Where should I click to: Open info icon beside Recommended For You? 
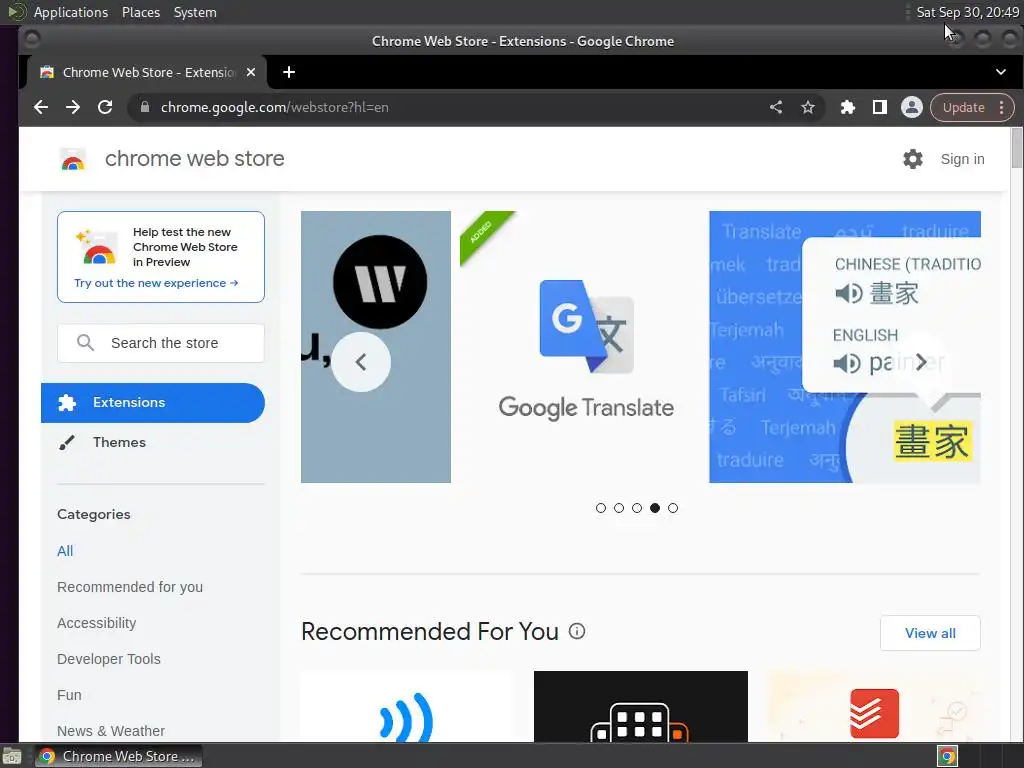pos(577,631)
